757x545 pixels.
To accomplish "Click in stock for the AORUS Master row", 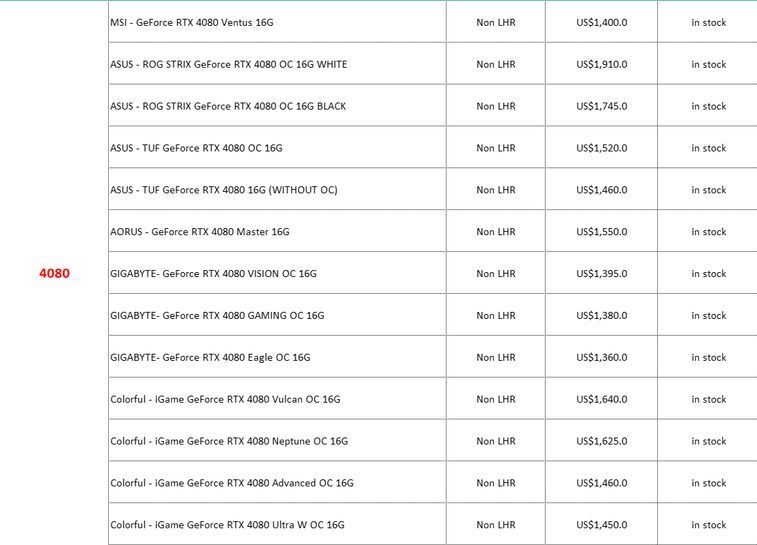I will pos(708,232).
